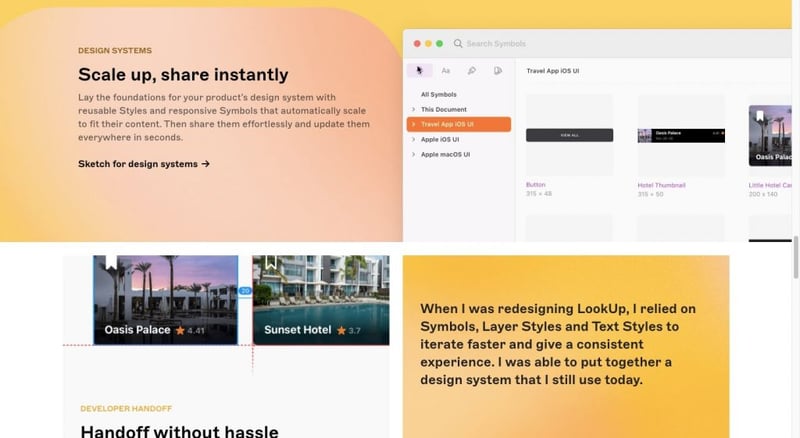
Task: Click the search magnifier icon
Action: point(458,43)
